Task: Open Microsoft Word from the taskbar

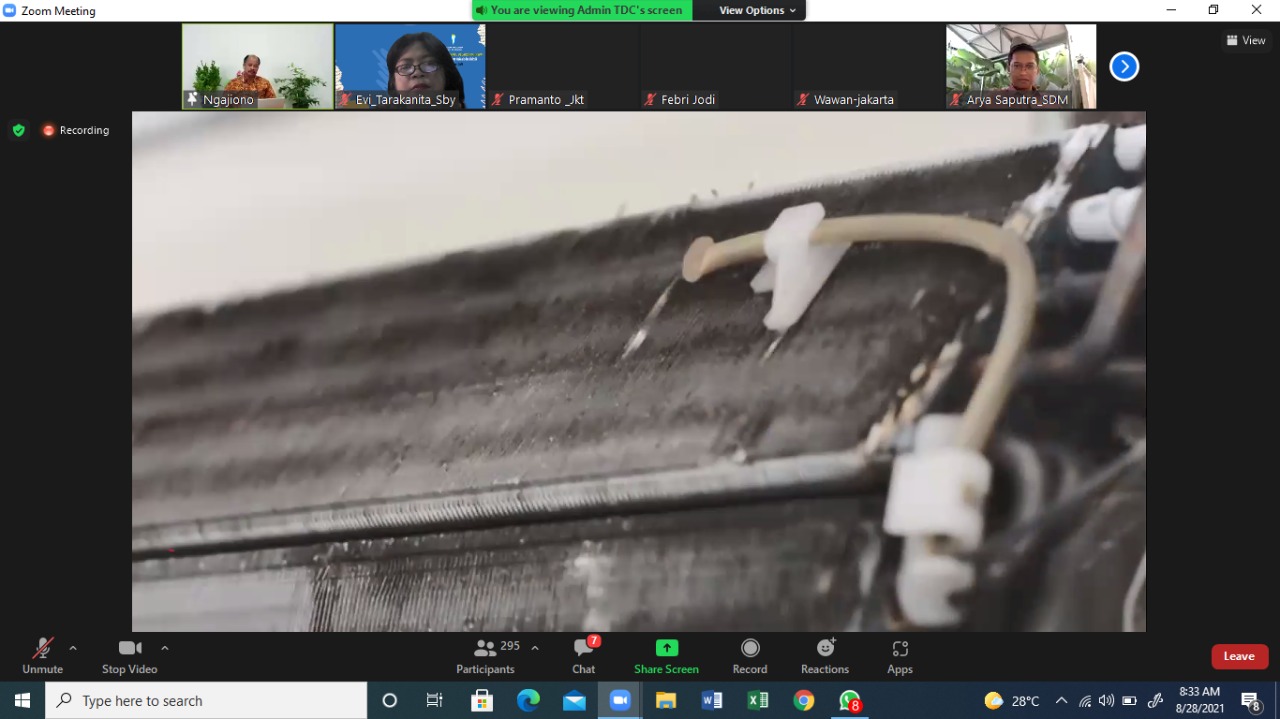Action: click(x=712, y=700)
